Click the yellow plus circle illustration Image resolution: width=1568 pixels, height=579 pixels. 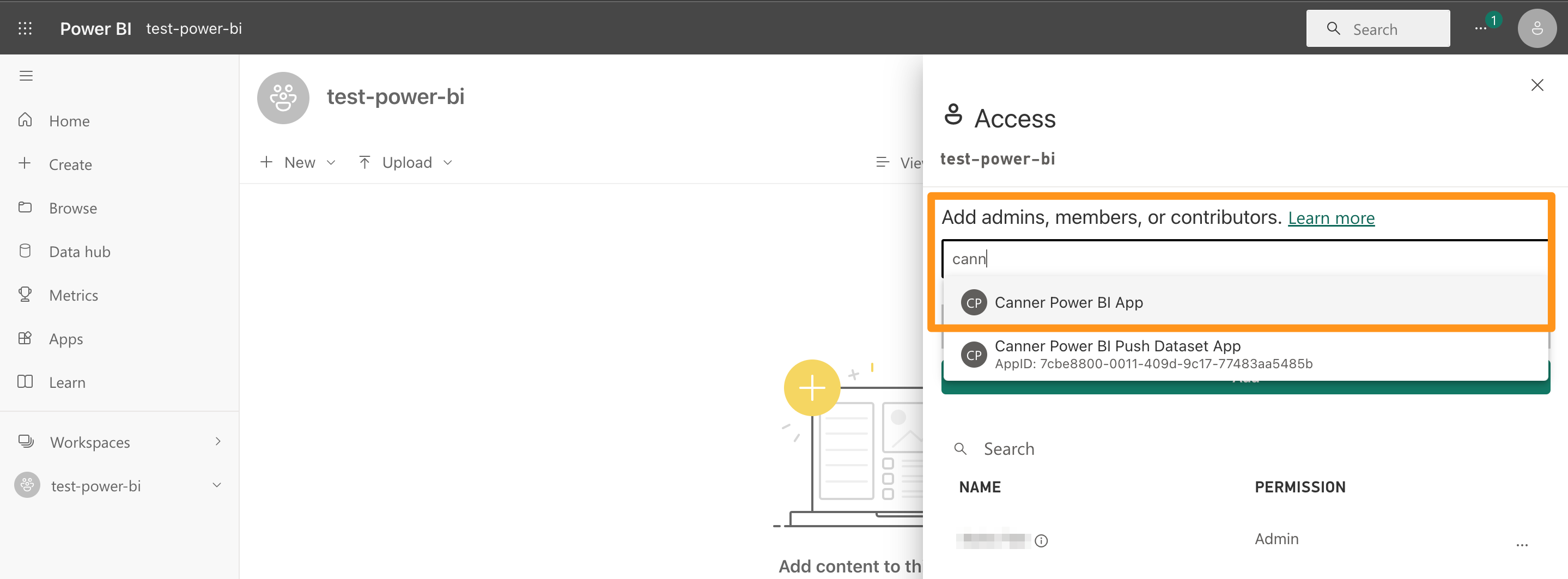[x=812, y=388]
